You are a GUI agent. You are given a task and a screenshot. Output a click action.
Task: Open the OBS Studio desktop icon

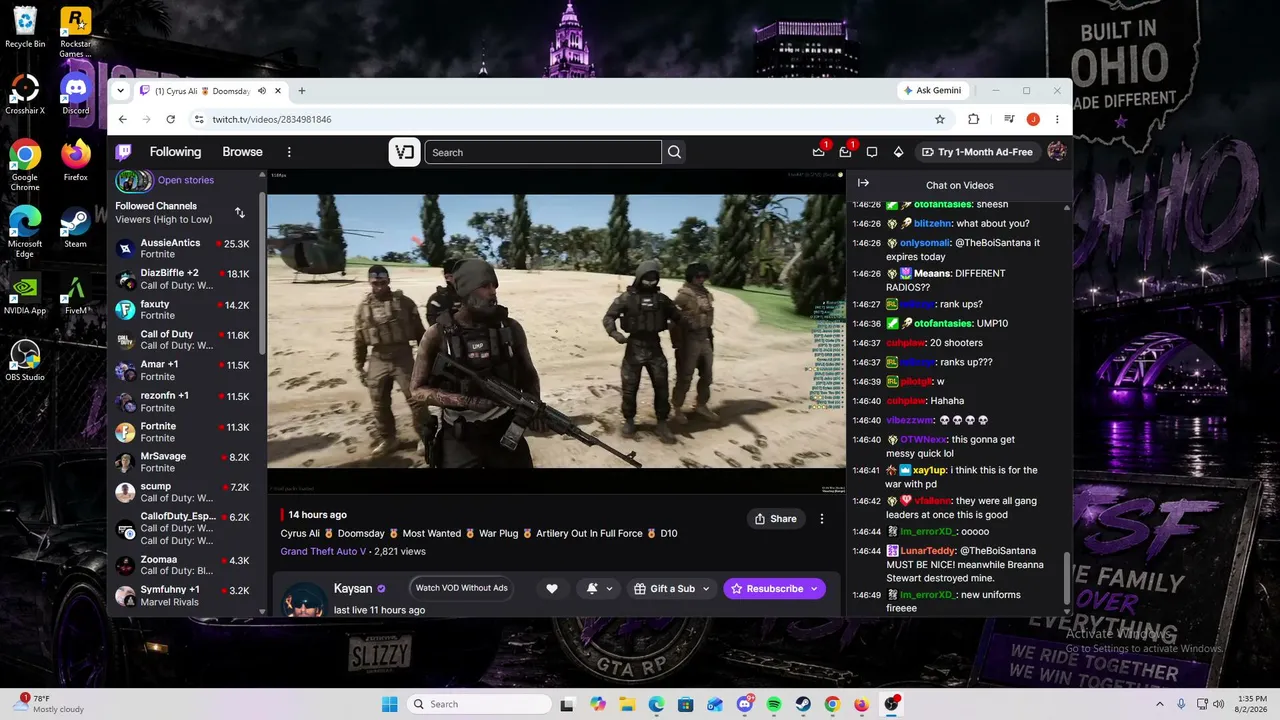(25, 360)
